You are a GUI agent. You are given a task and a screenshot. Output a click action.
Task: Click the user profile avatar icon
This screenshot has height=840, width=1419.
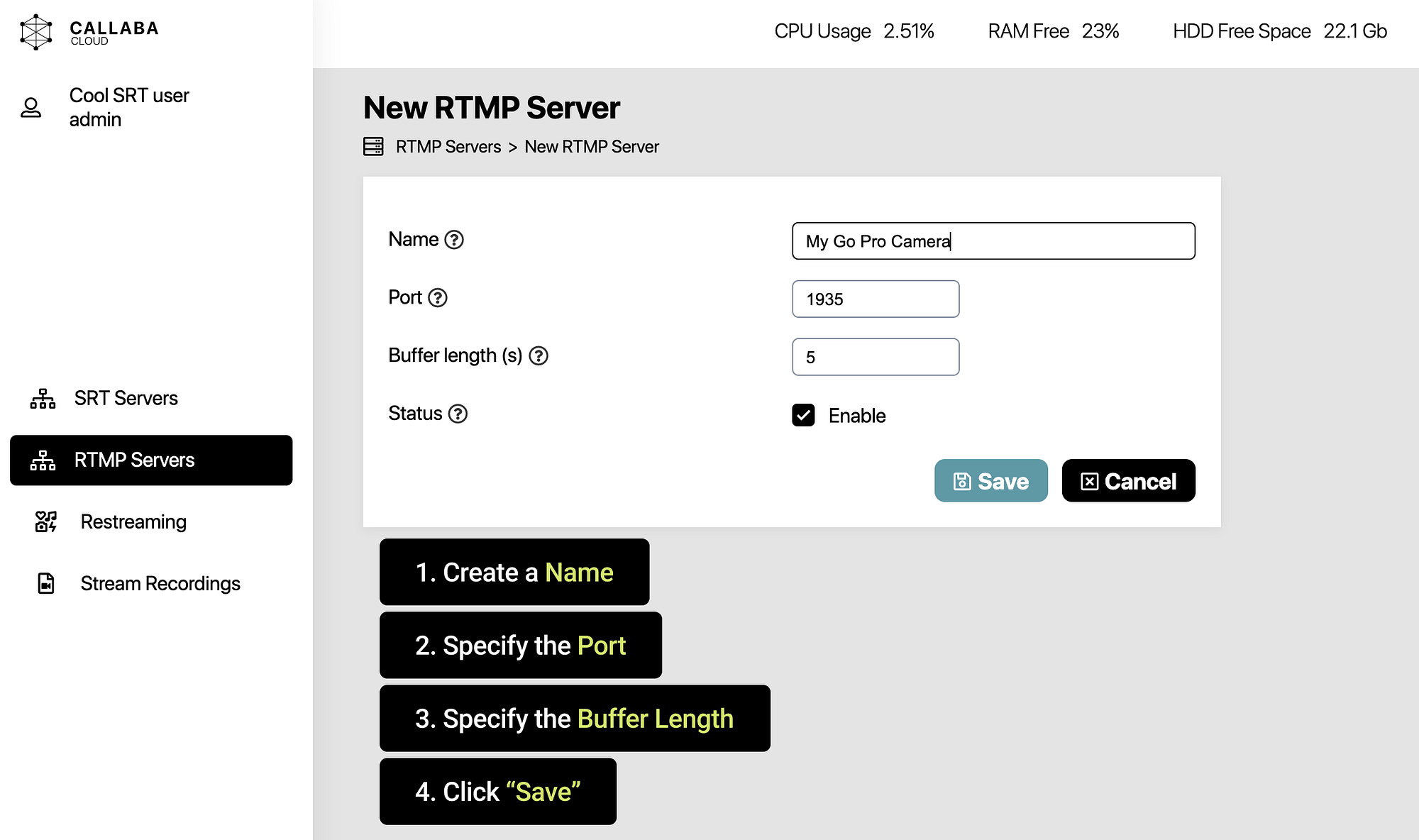[31, 108]
